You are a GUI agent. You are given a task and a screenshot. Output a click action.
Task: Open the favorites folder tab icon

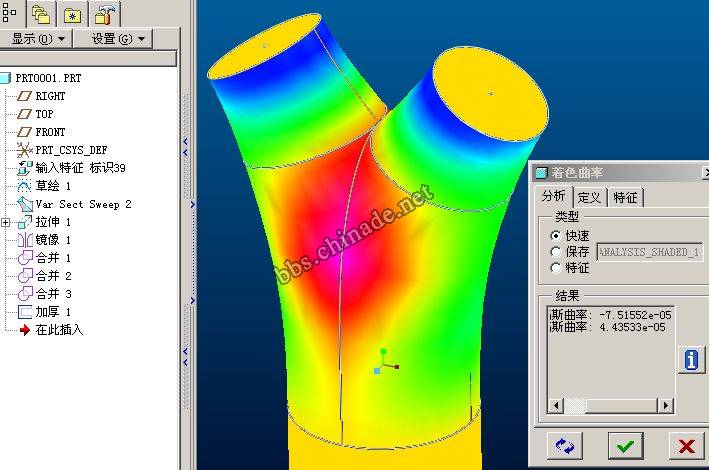coord(72,14)
